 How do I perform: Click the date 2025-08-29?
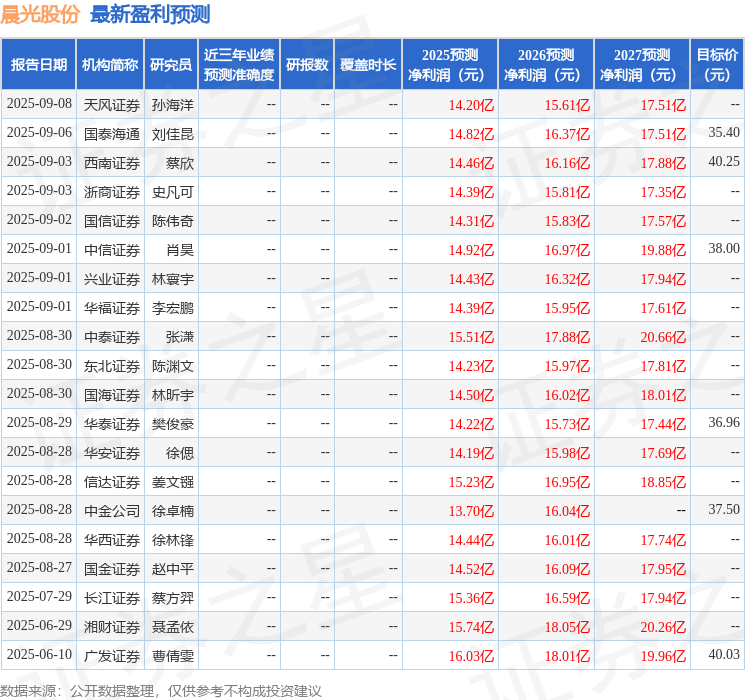39,422
